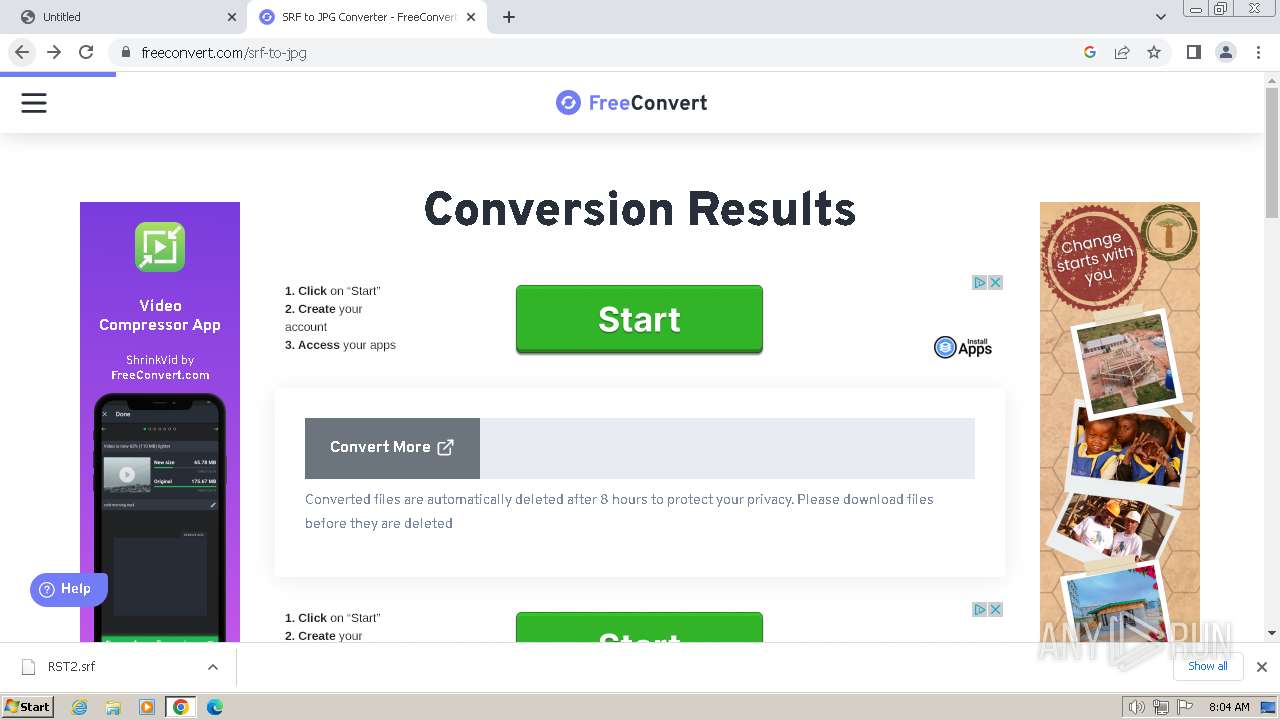This screenshot has width=1280, height=720.
Task: Click the 'Converted files are automatically deleted' notice
Action: coord(619,511)
